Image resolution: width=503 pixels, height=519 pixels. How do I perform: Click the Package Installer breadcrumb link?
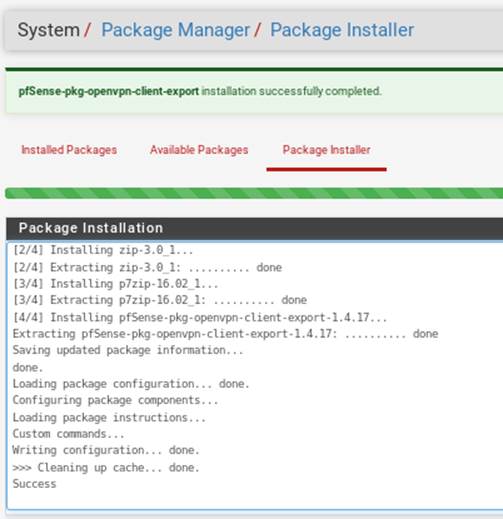[x=342, y=30]
